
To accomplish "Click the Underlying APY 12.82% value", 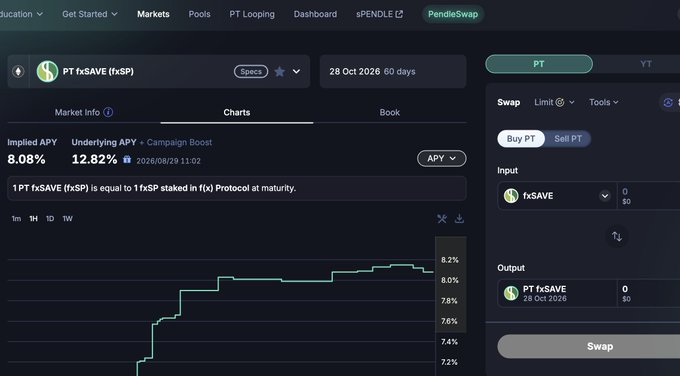I will pyautogui.click(x=95, y=159).
